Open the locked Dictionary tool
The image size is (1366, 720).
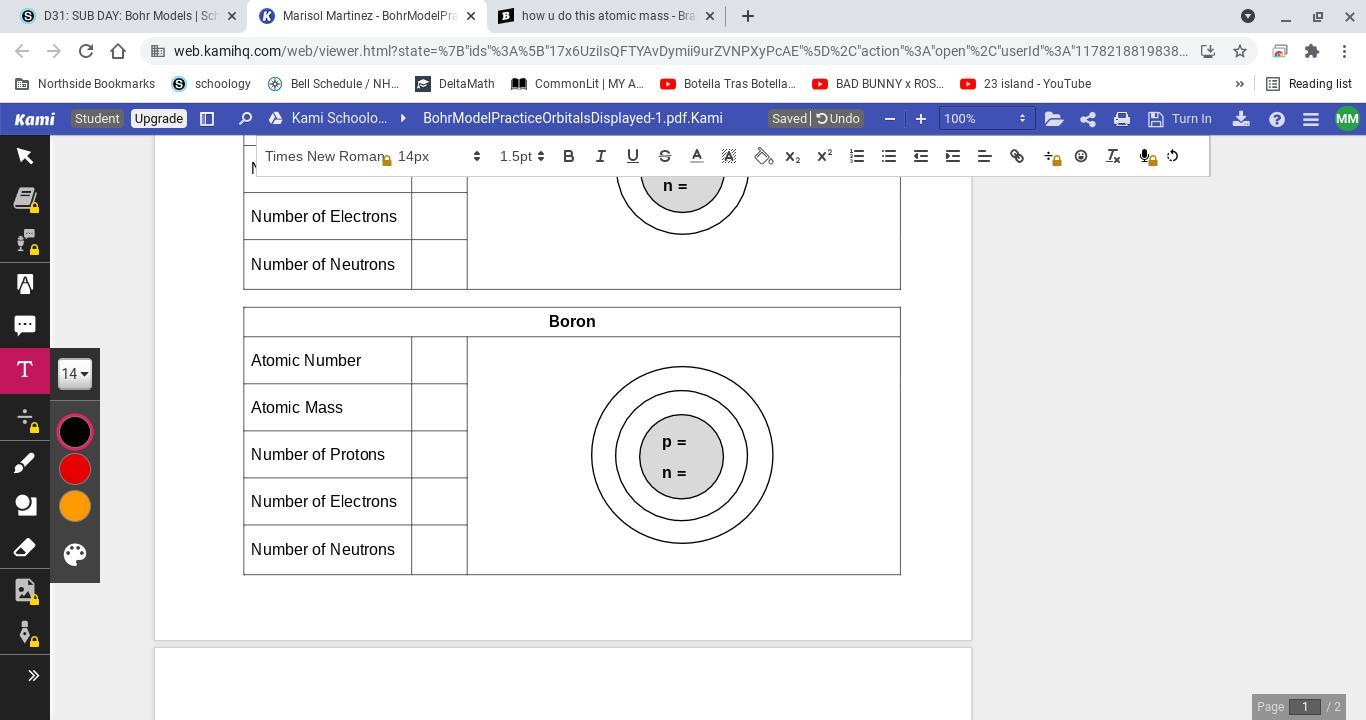click(x=25, y=199)
